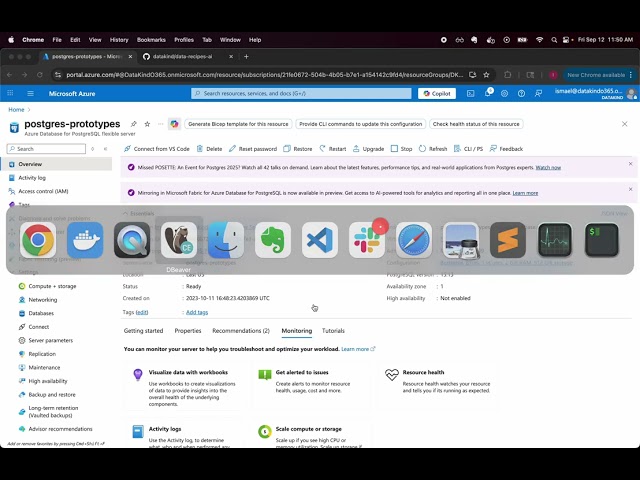Viewport: 640px width, 480px height.
Task: Click Add tags link
Action: click(197, 312)
